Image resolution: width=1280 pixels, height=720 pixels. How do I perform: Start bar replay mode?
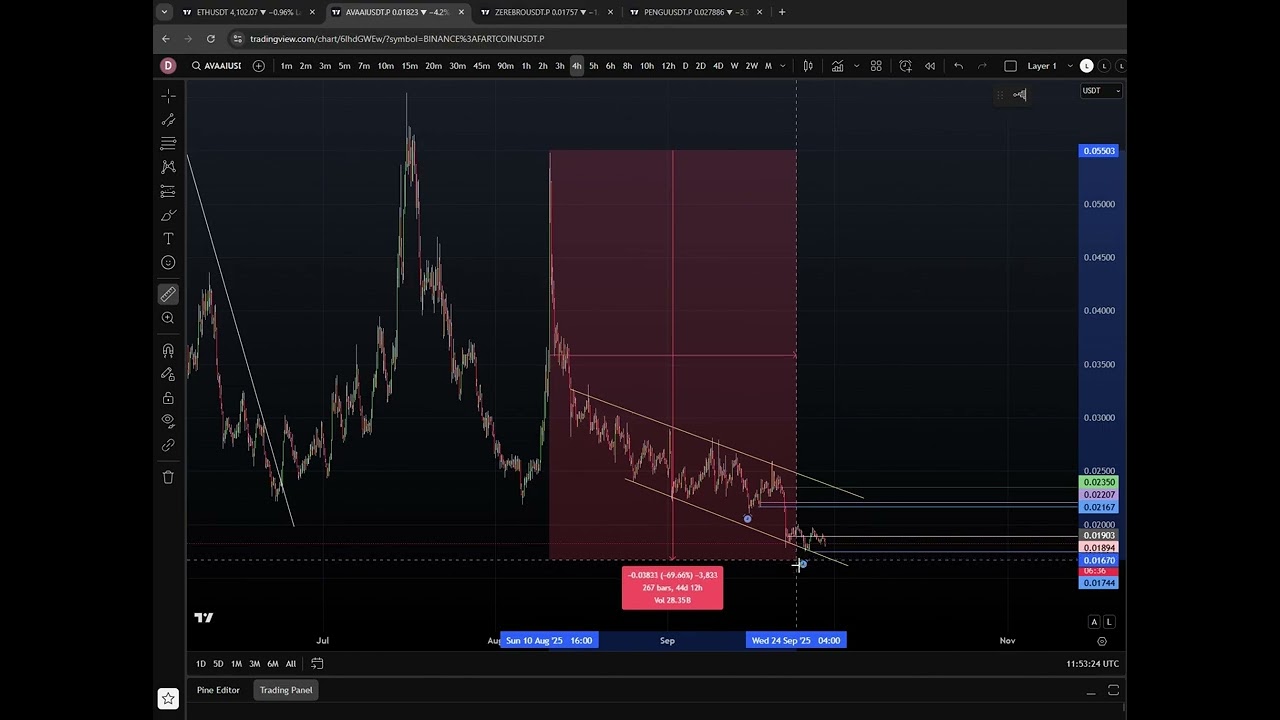pos(930,66)
